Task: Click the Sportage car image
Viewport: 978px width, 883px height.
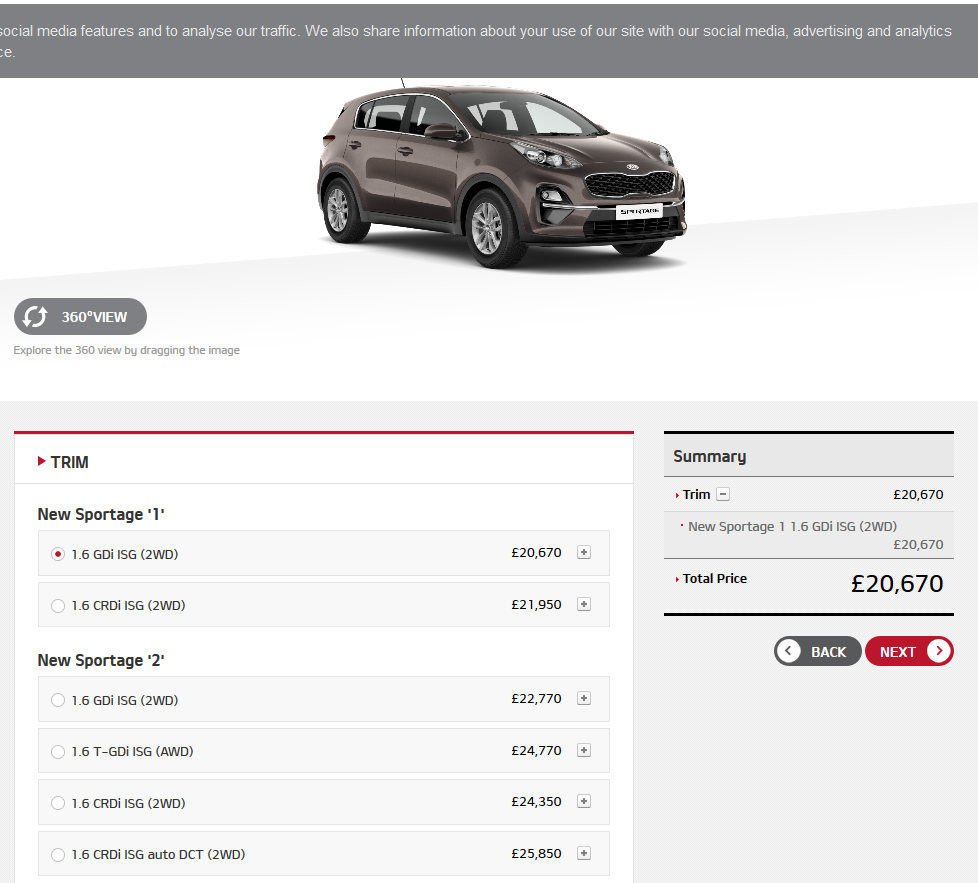Action: click(502, 176)
